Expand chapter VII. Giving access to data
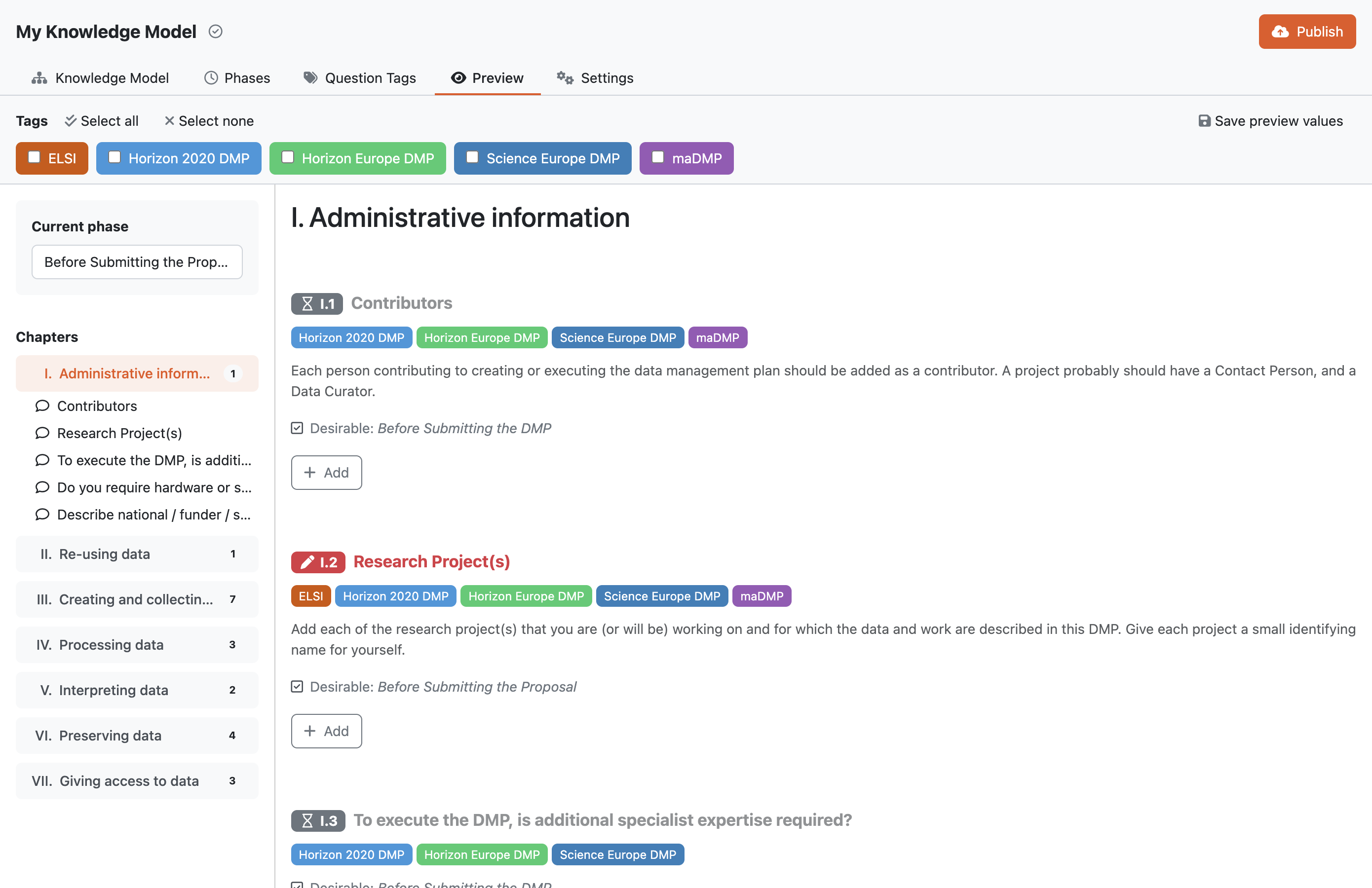 137,781
